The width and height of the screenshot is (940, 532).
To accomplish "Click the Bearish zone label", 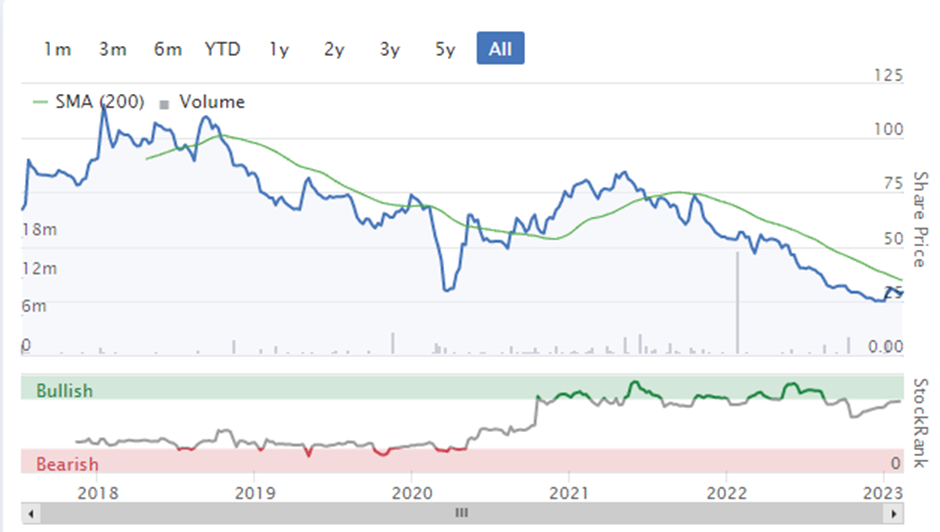I will [x=67, y=464].
